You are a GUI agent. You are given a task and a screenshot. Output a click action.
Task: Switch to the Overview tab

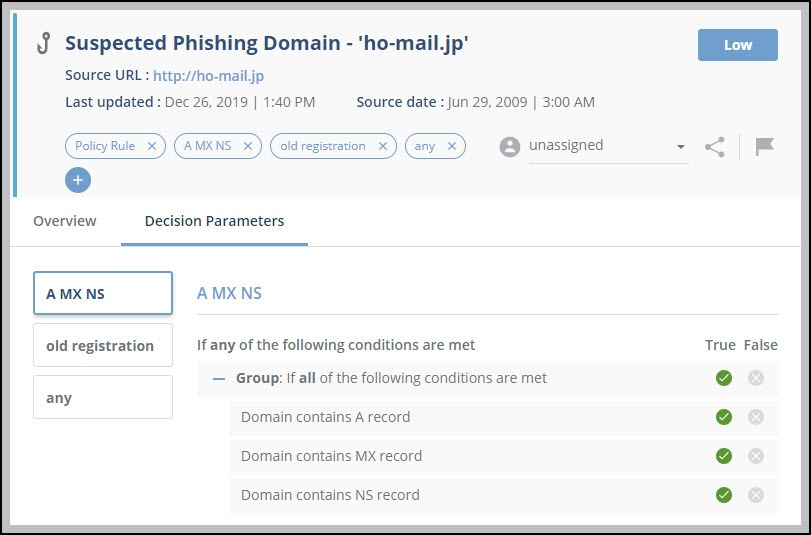65,221
